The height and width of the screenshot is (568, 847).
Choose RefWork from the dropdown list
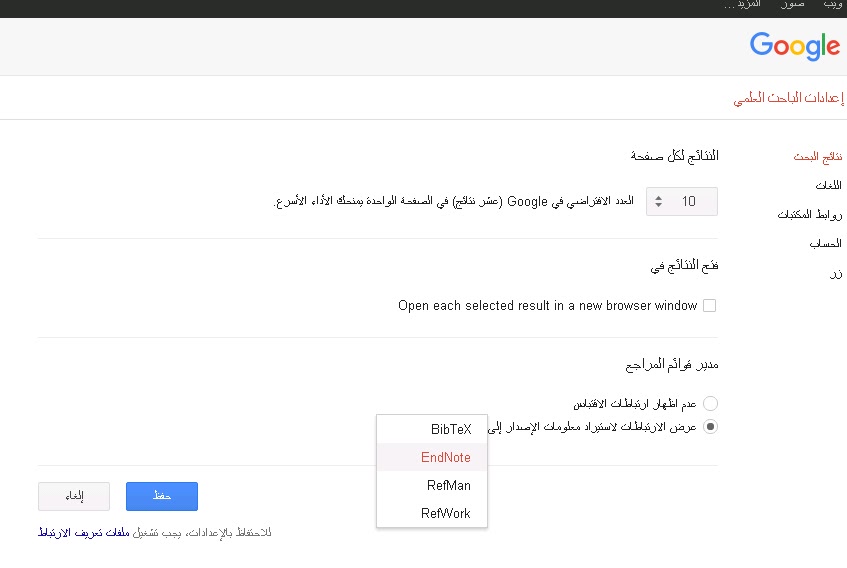(432, 513)
